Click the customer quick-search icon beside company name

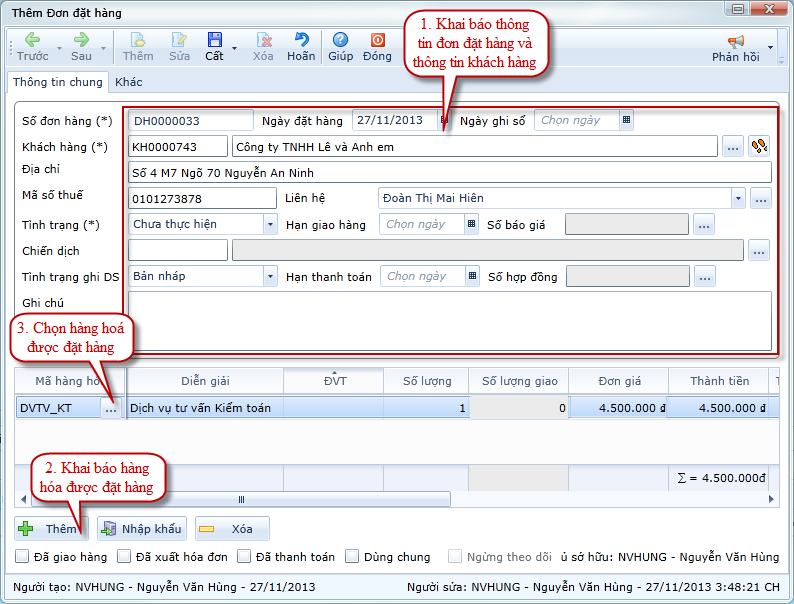(760, 147)
